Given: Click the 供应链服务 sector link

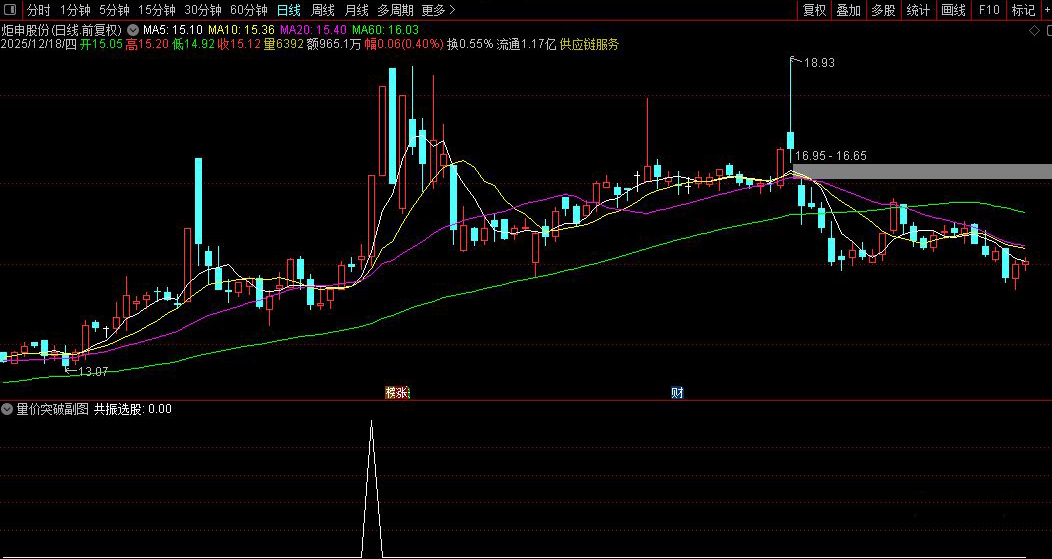Looking at the screenshot, I should (588, 44).
